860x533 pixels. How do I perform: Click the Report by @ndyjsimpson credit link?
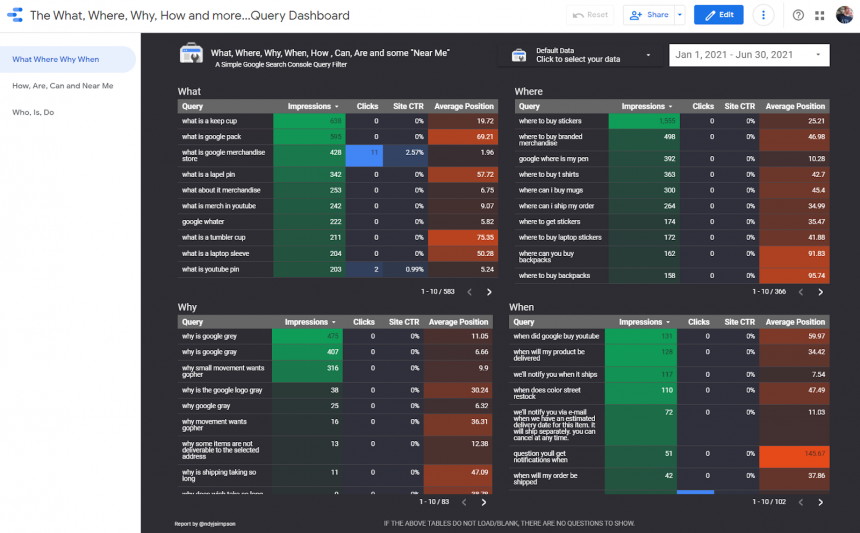click(205, 524)
